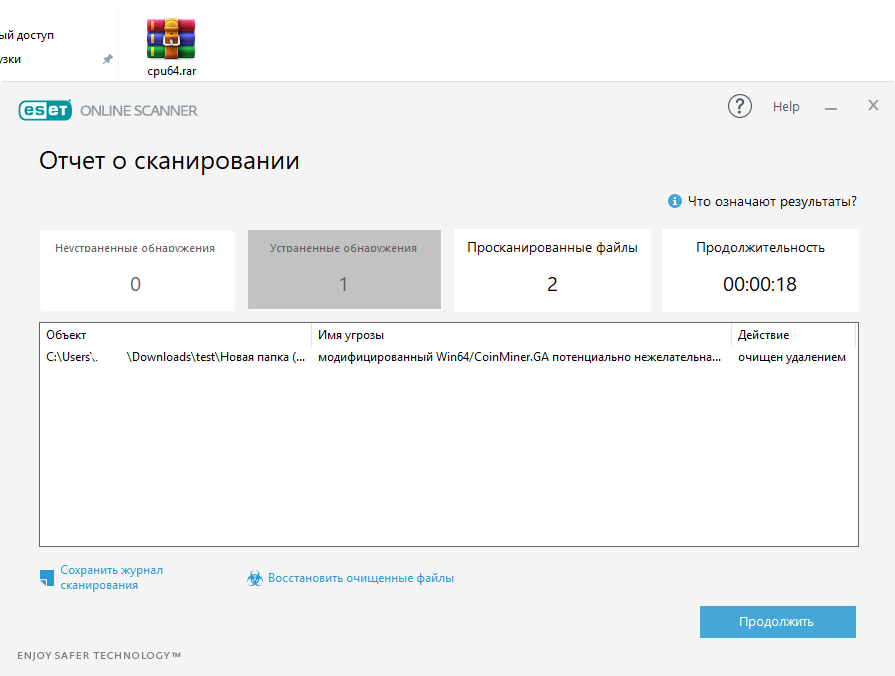The width and height of the screenshot is (895, 676).
Task: Click the cpu64.rar file name
Action: coord(171,71)
